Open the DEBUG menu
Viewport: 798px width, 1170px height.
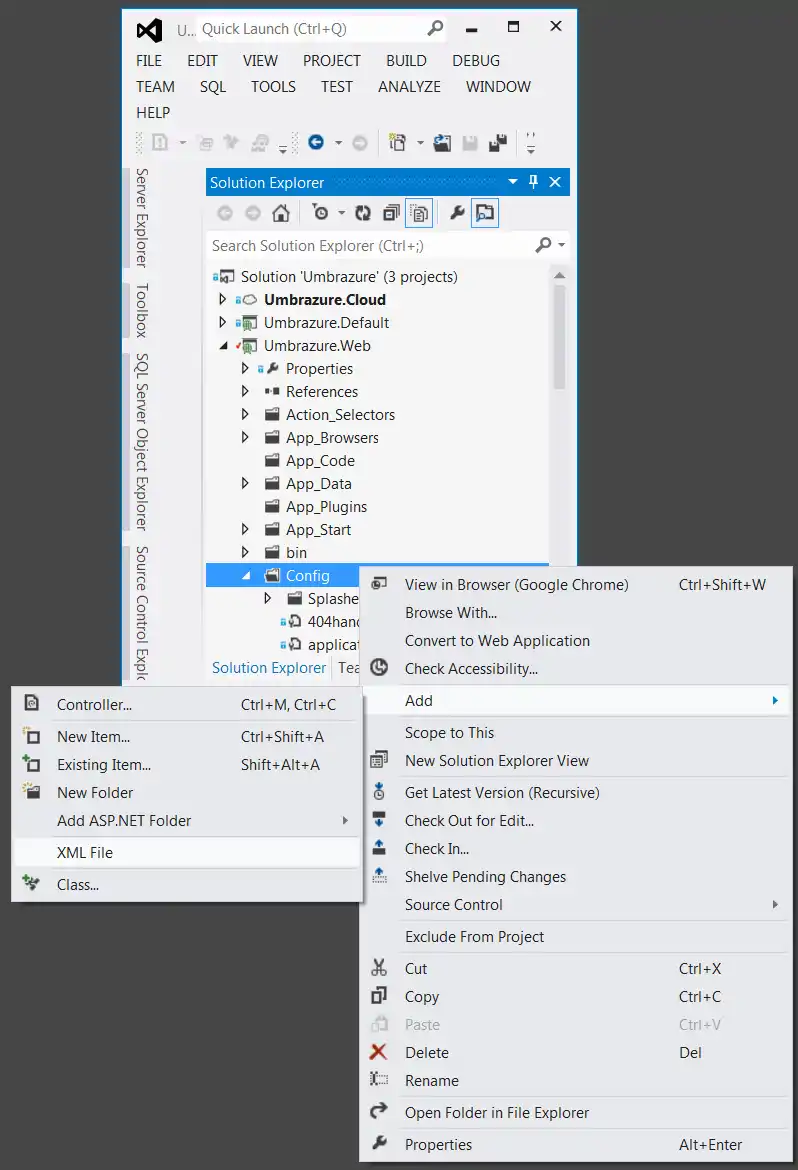tap(476, 61)
